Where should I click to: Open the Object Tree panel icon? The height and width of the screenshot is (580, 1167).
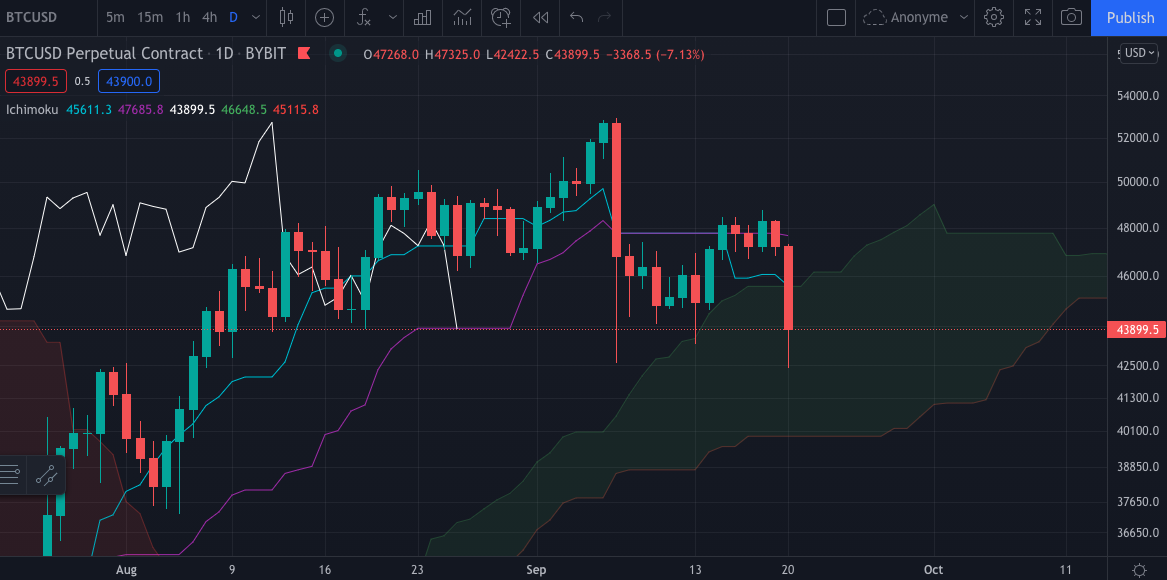tap(10, 472)
